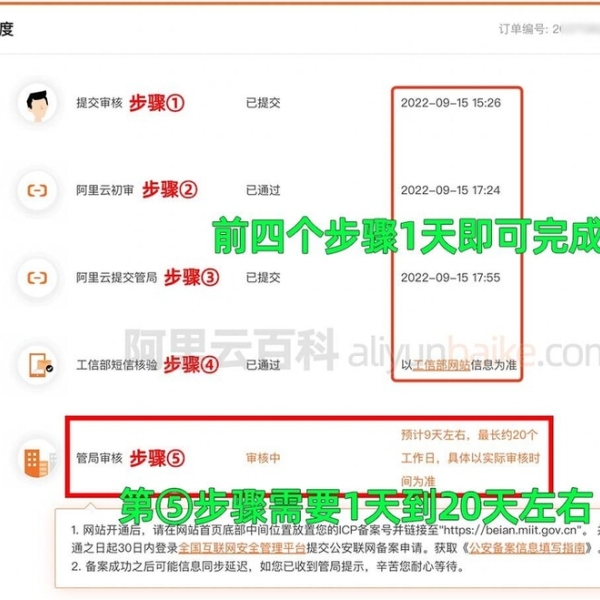This screenshot has height=600, width=600.
Task: Click the 工信部短信核验 step label
Action: (x=116, y=365)
